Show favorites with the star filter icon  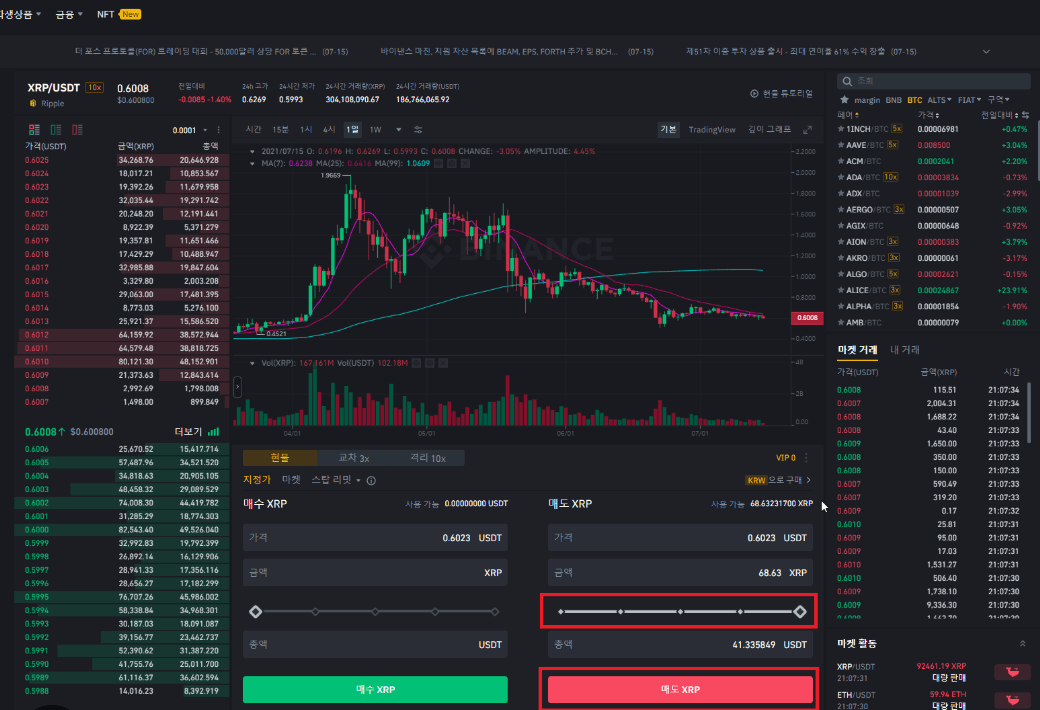[844, 100]
